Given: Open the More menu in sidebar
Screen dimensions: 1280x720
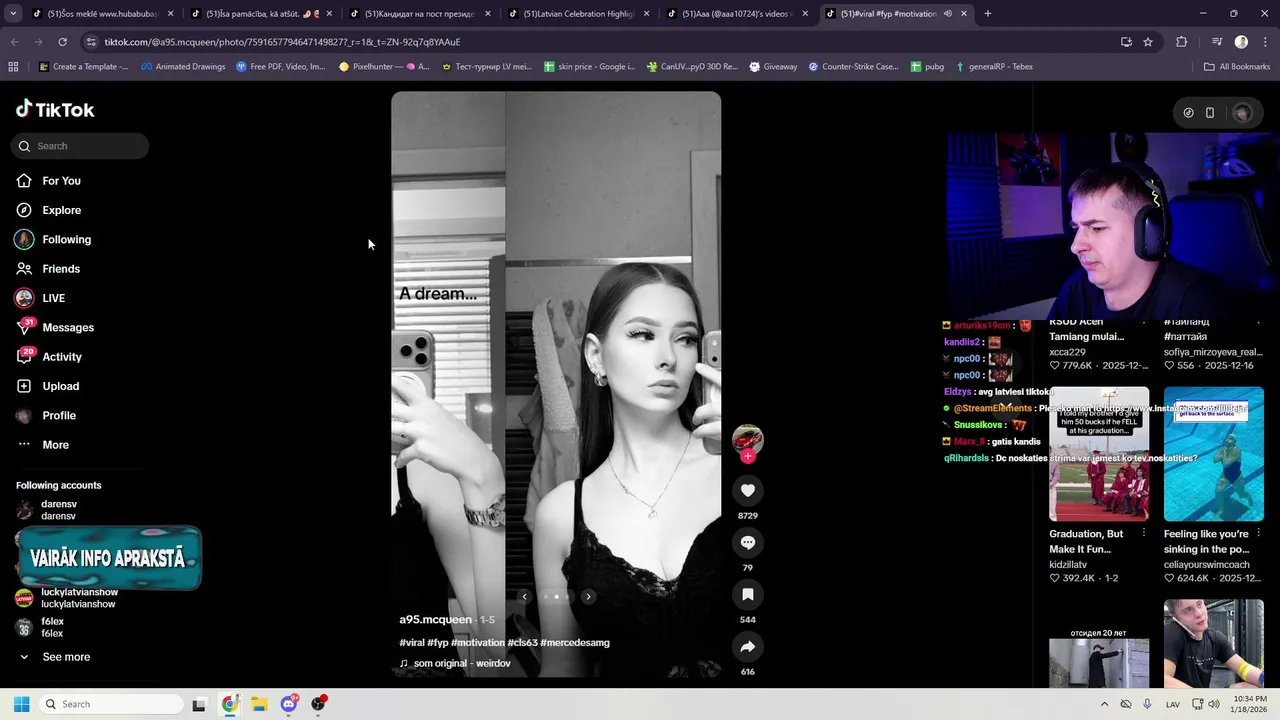Looking at the screenshot, I should 55,445.
